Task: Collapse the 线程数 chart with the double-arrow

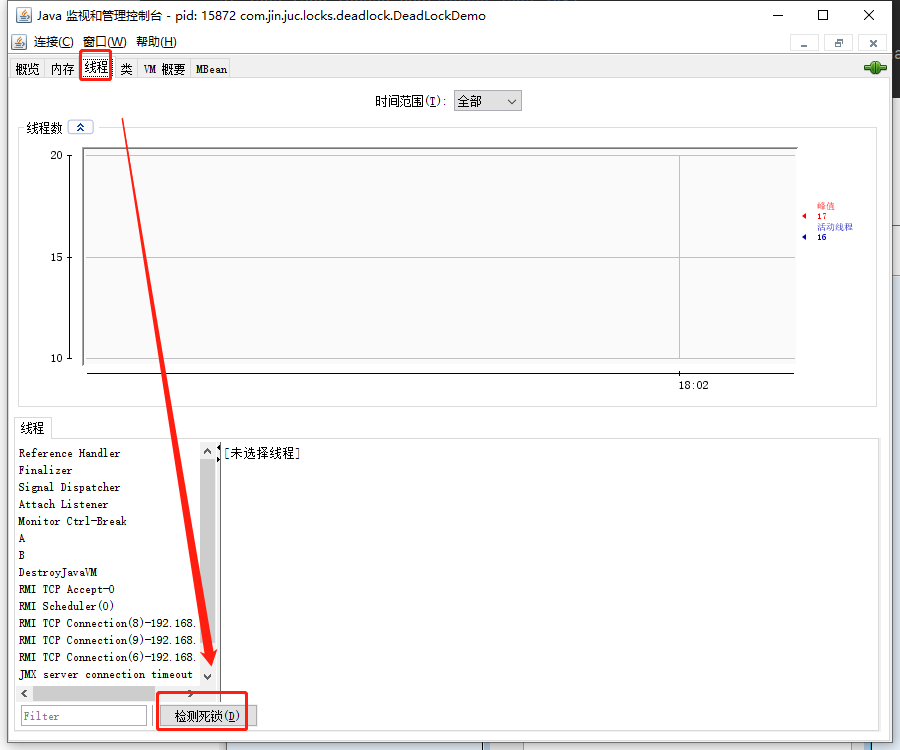Action: tap(80, 127)
